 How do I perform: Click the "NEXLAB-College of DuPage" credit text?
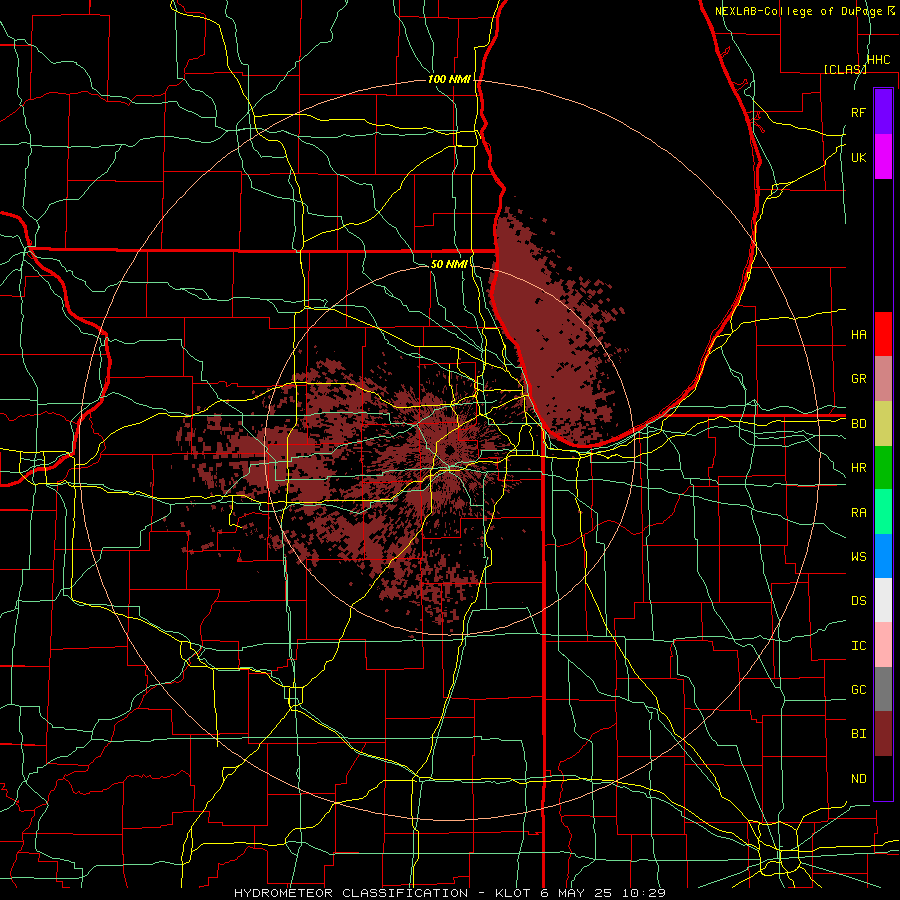click(798, 11)
